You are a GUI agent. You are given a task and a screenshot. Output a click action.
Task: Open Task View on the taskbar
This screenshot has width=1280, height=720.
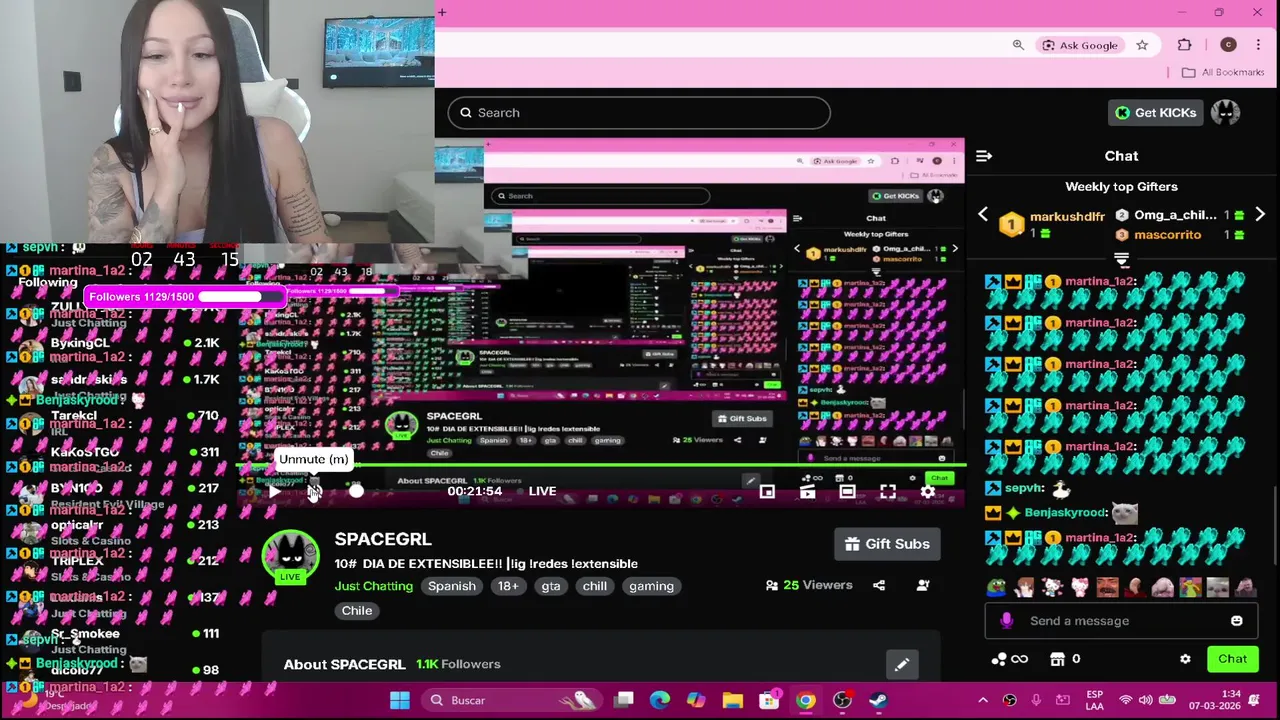(x=624, y=700)
